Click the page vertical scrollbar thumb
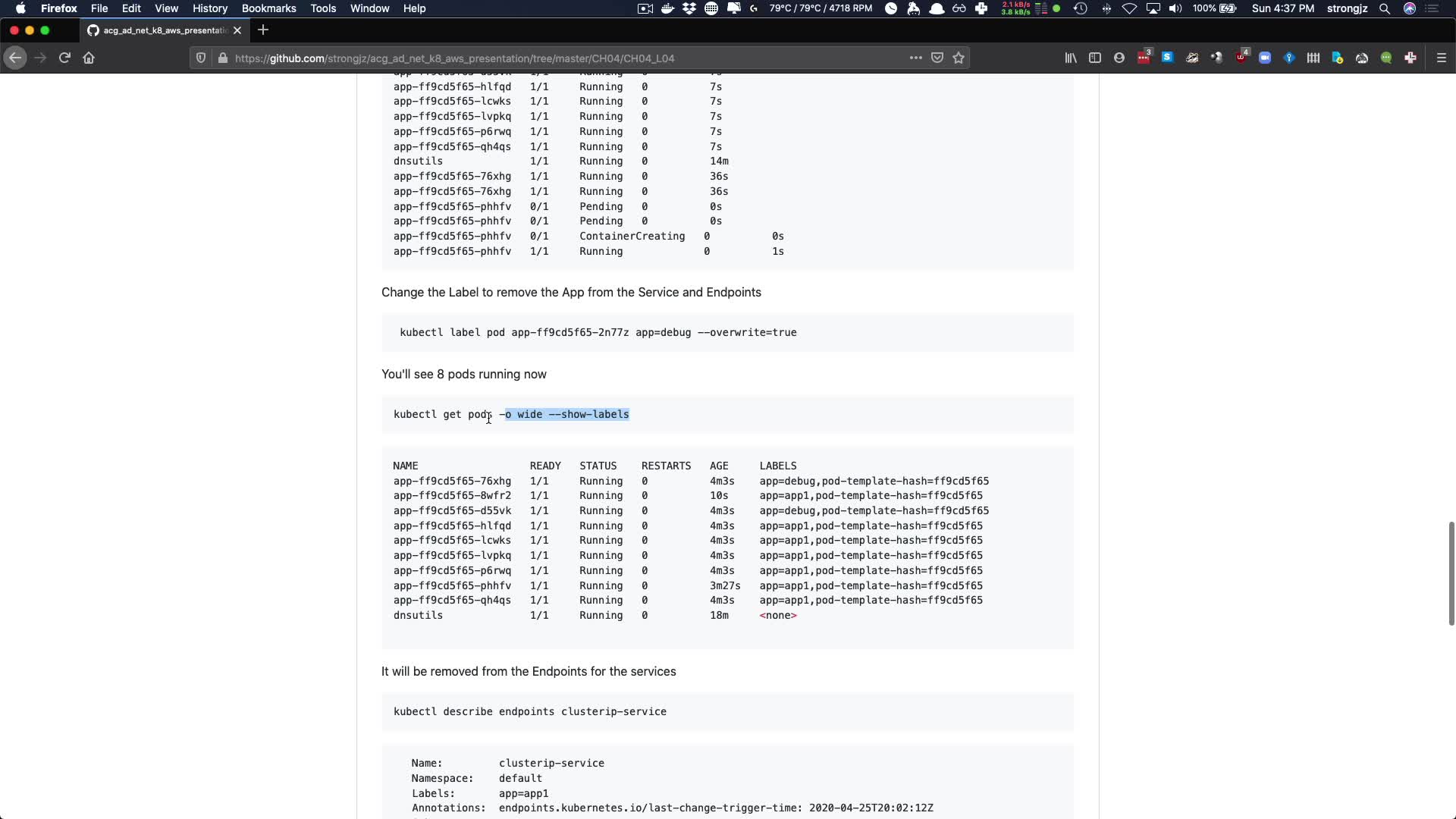The image size is (1456, 819). (x=1451, y=573)
